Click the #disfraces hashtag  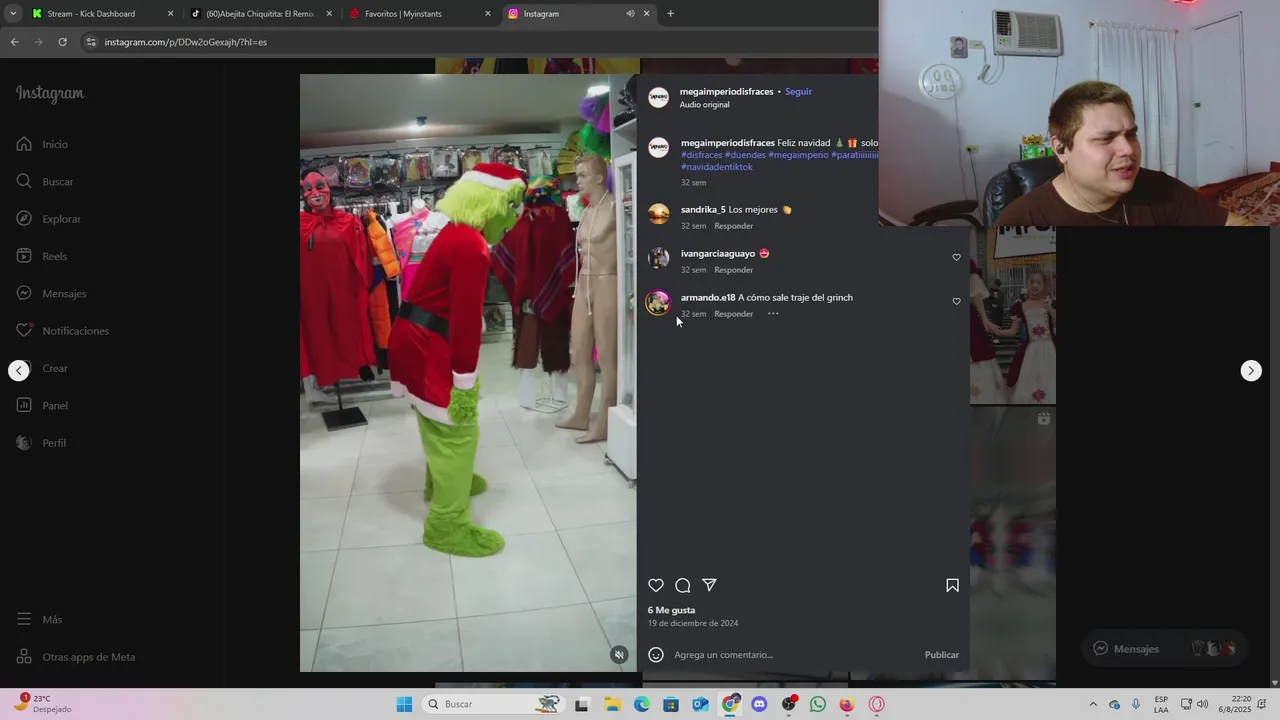[701, 155]
